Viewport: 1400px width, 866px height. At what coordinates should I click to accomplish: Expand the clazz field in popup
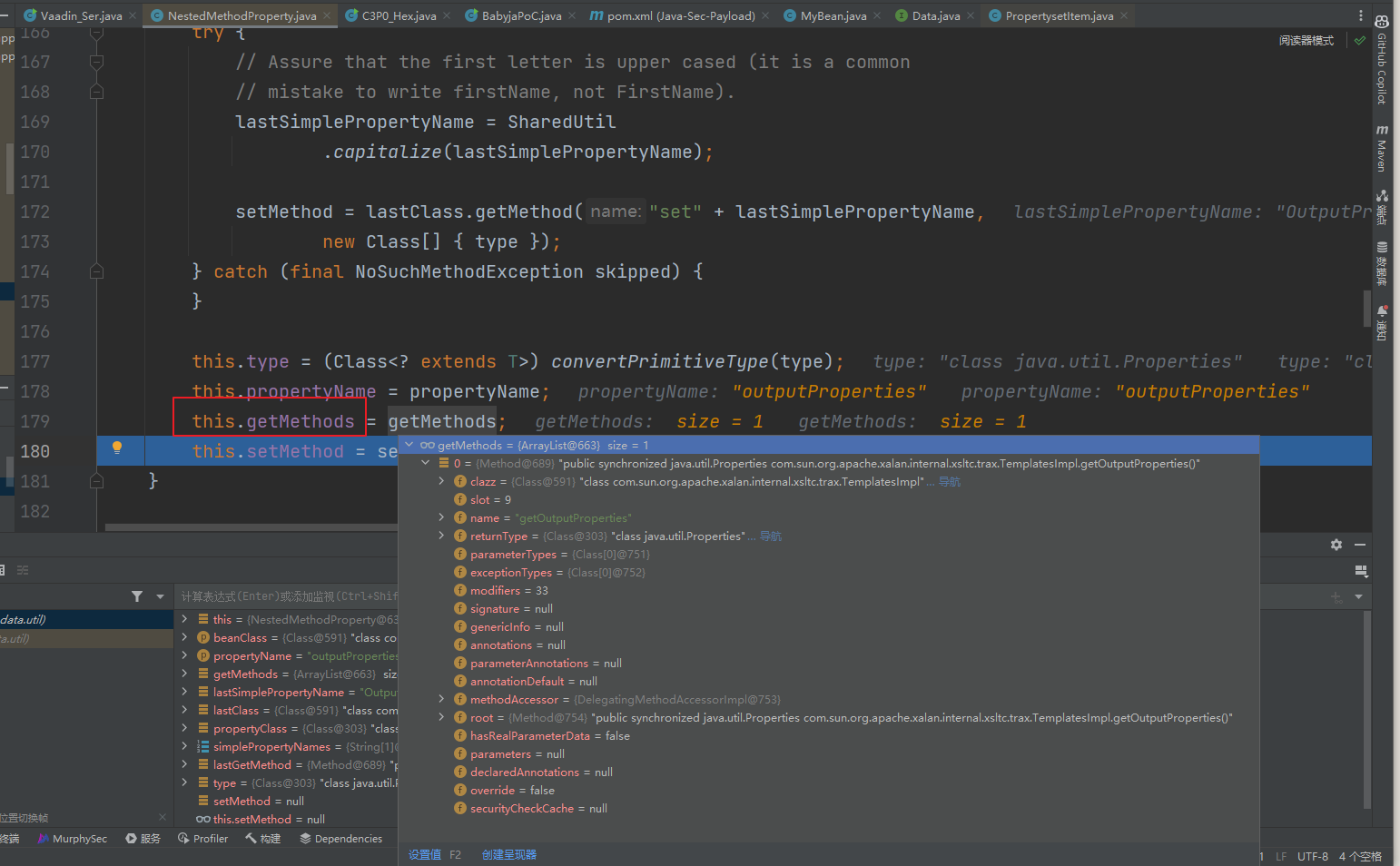coord(442,481)
